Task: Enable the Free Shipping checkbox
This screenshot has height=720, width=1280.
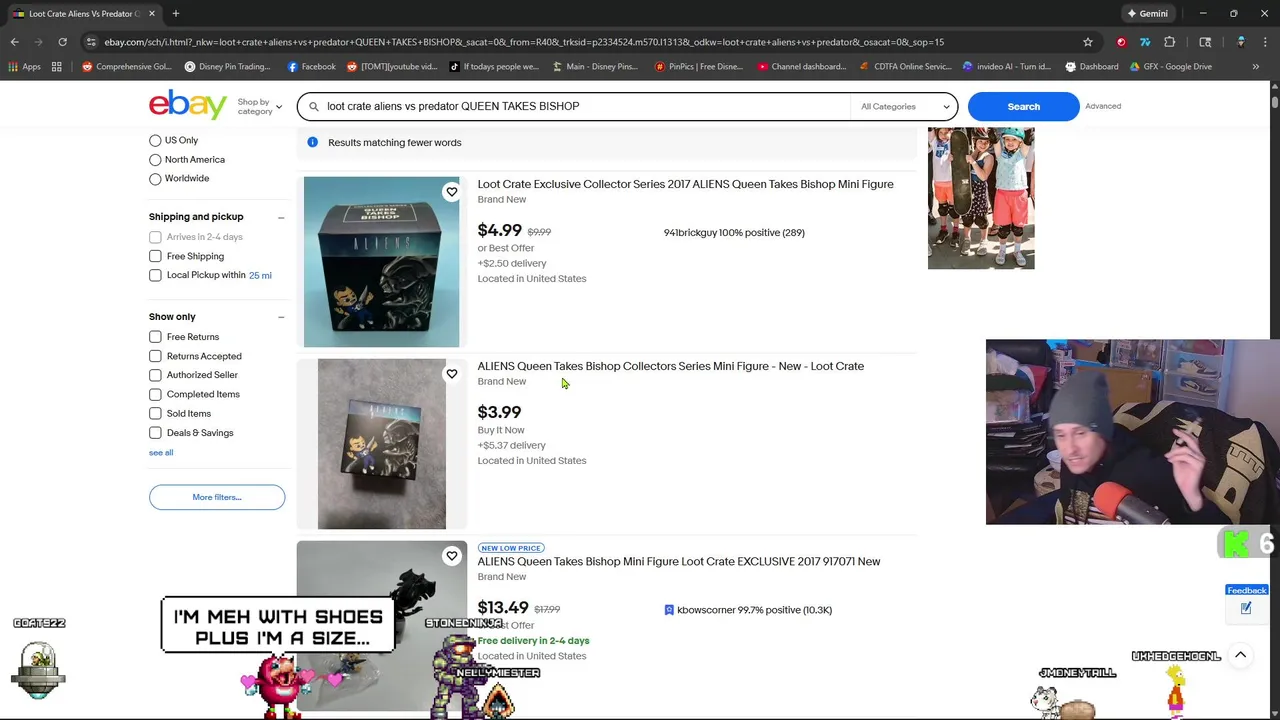Action: (x=155, y=256)
